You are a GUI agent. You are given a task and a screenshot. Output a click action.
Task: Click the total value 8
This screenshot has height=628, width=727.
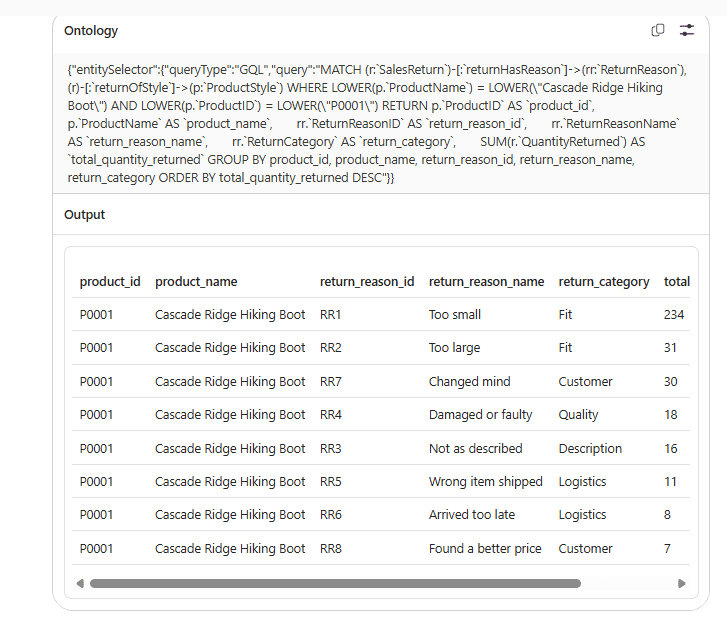pos(667,514)
